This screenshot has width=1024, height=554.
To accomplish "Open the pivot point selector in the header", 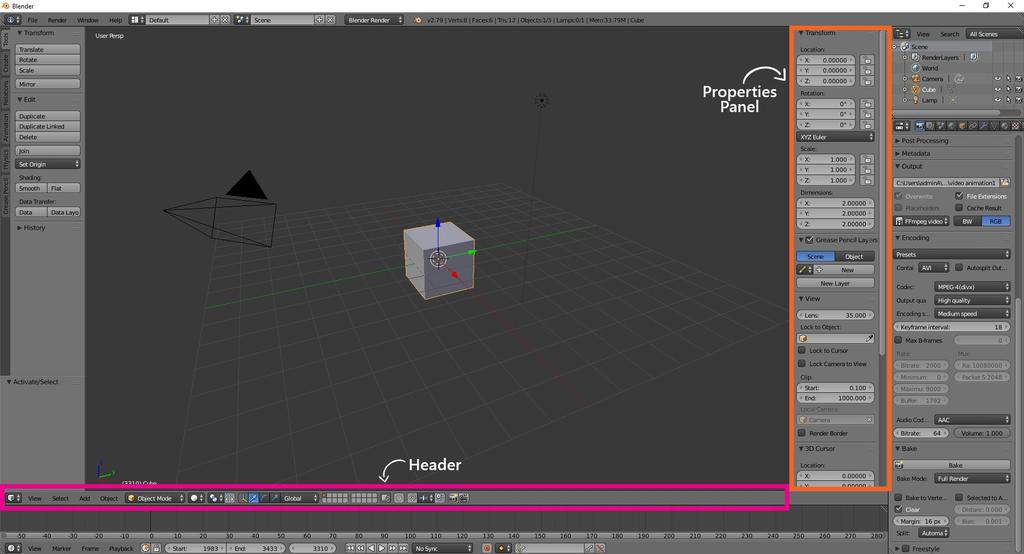I will 214,498.
